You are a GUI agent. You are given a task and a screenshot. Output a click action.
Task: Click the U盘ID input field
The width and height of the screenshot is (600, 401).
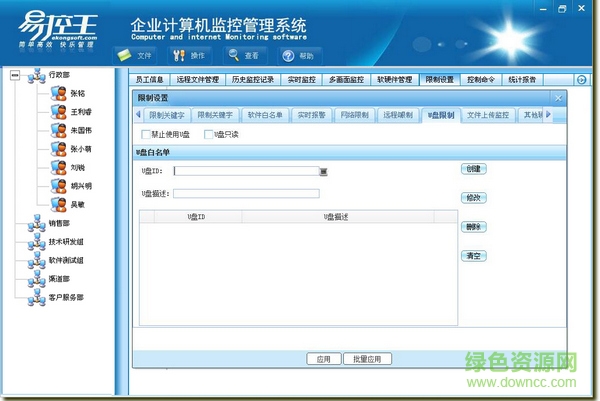[x=246, y=171]
